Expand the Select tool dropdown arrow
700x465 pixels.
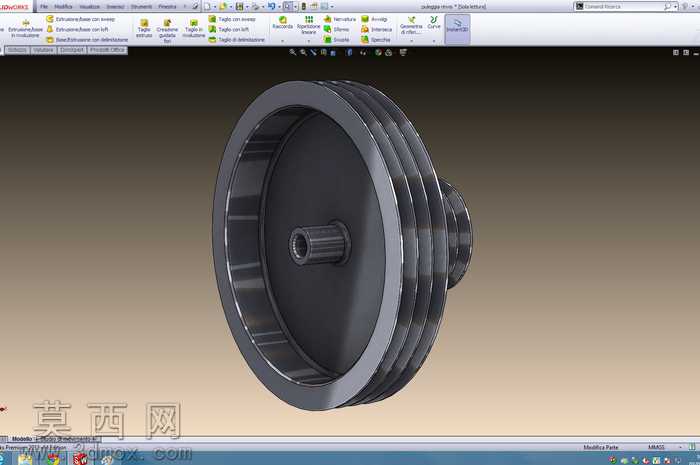point(295,7)
